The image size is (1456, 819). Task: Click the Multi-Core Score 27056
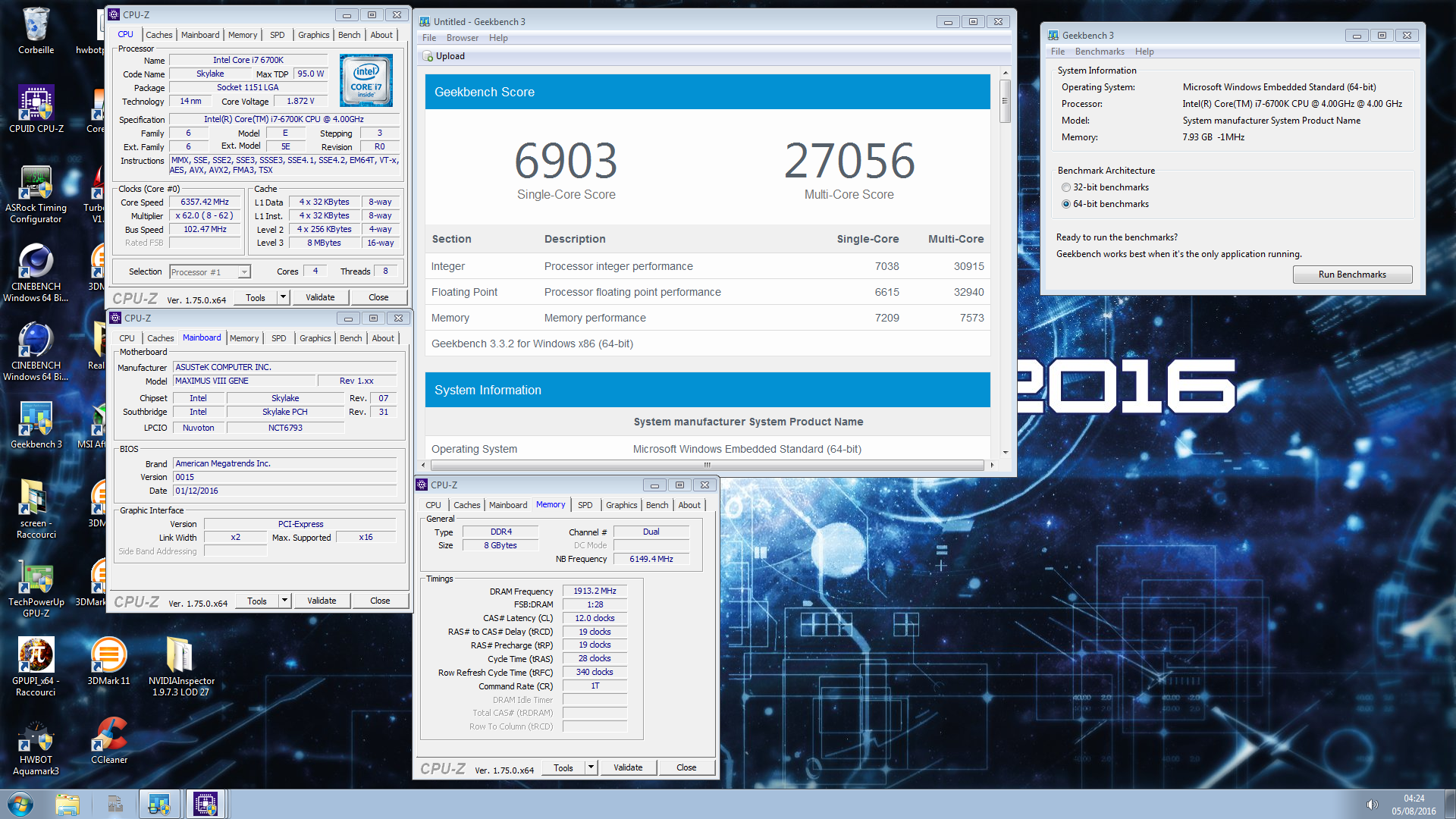pyautogui.click(x=849, y=161)
